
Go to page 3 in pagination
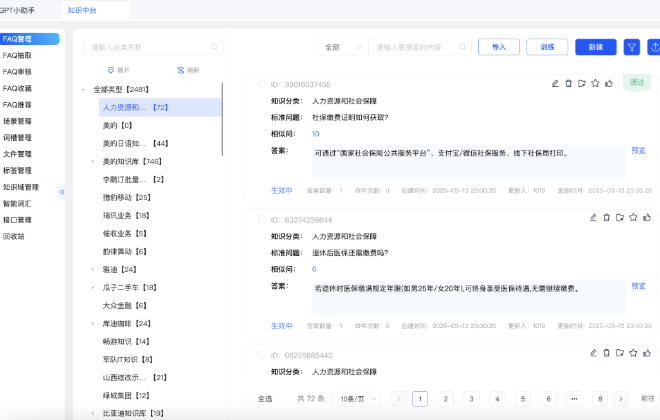[470, 398]
